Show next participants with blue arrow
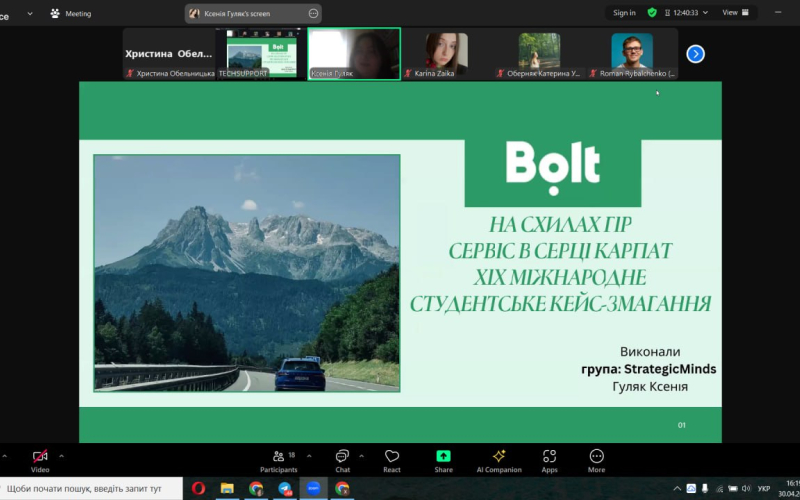The height and width of the screenshot is (500, 800). pos(695,54)
